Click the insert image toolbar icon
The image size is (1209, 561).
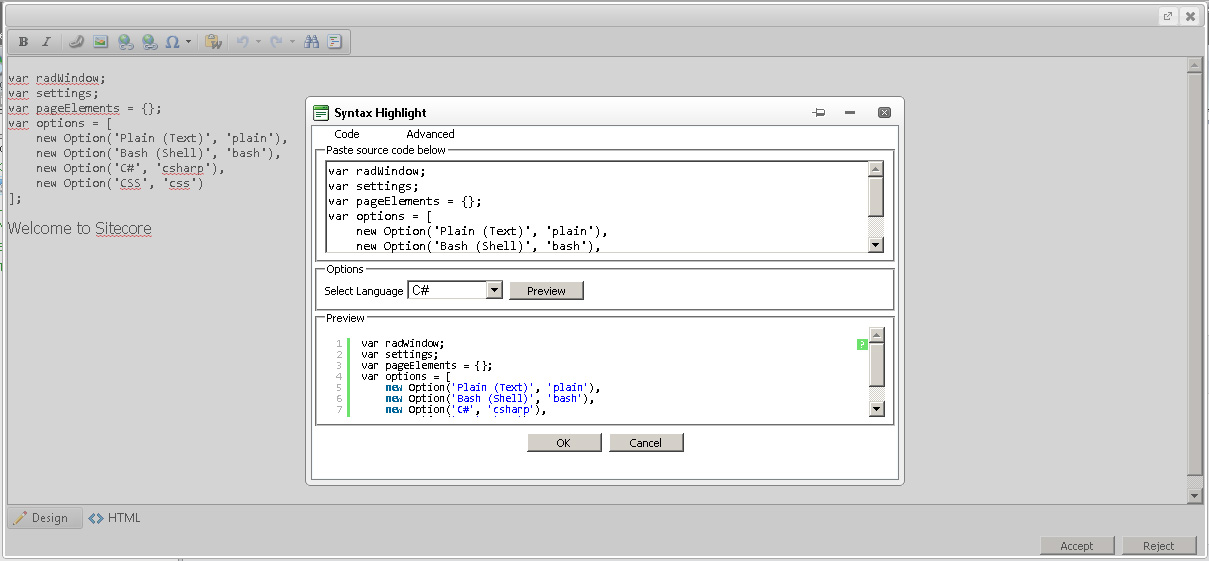100,42
